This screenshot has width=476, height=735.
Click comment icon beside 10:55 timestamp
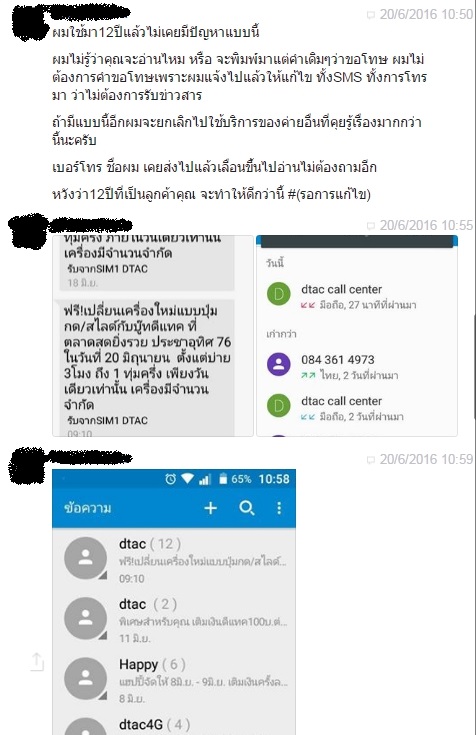(370, 226)
